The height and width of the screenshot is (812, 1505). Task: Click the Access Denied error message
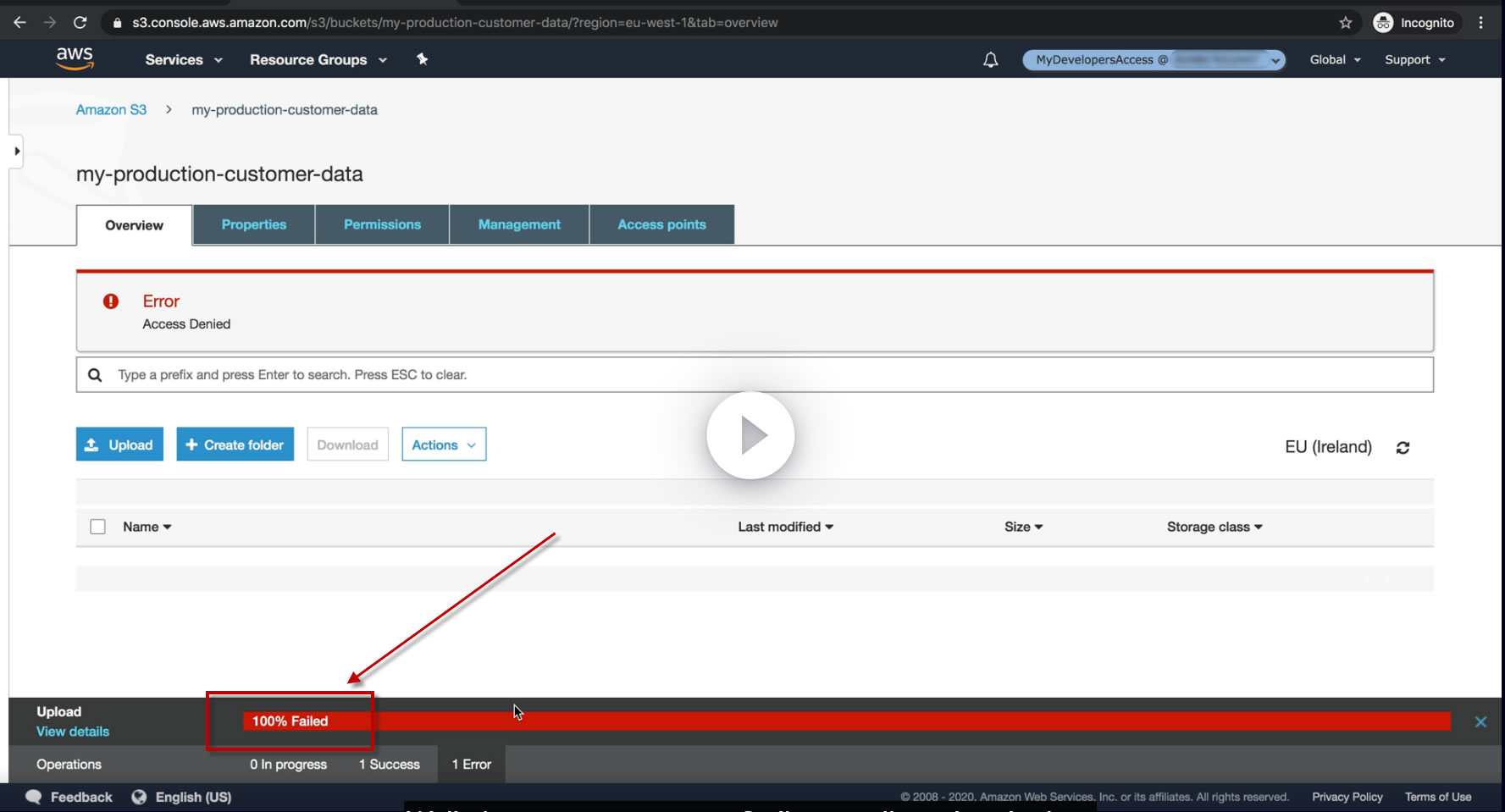tap(186, 324)
